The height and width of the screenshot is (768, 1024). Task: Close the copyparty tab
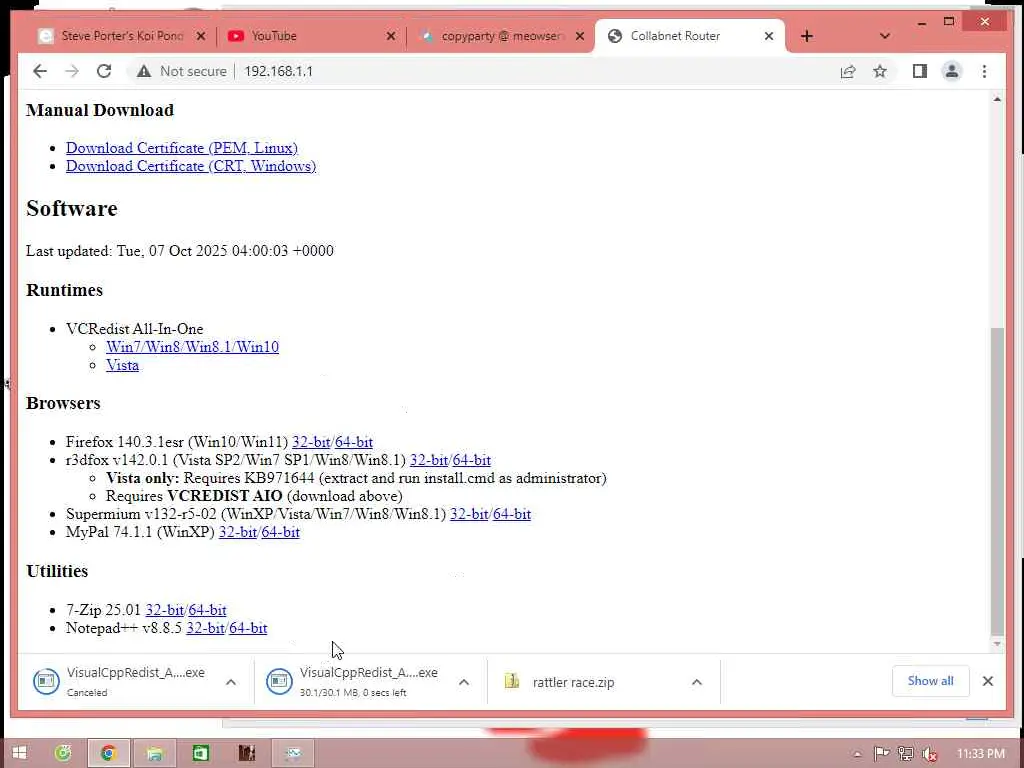tap(579, 36)
